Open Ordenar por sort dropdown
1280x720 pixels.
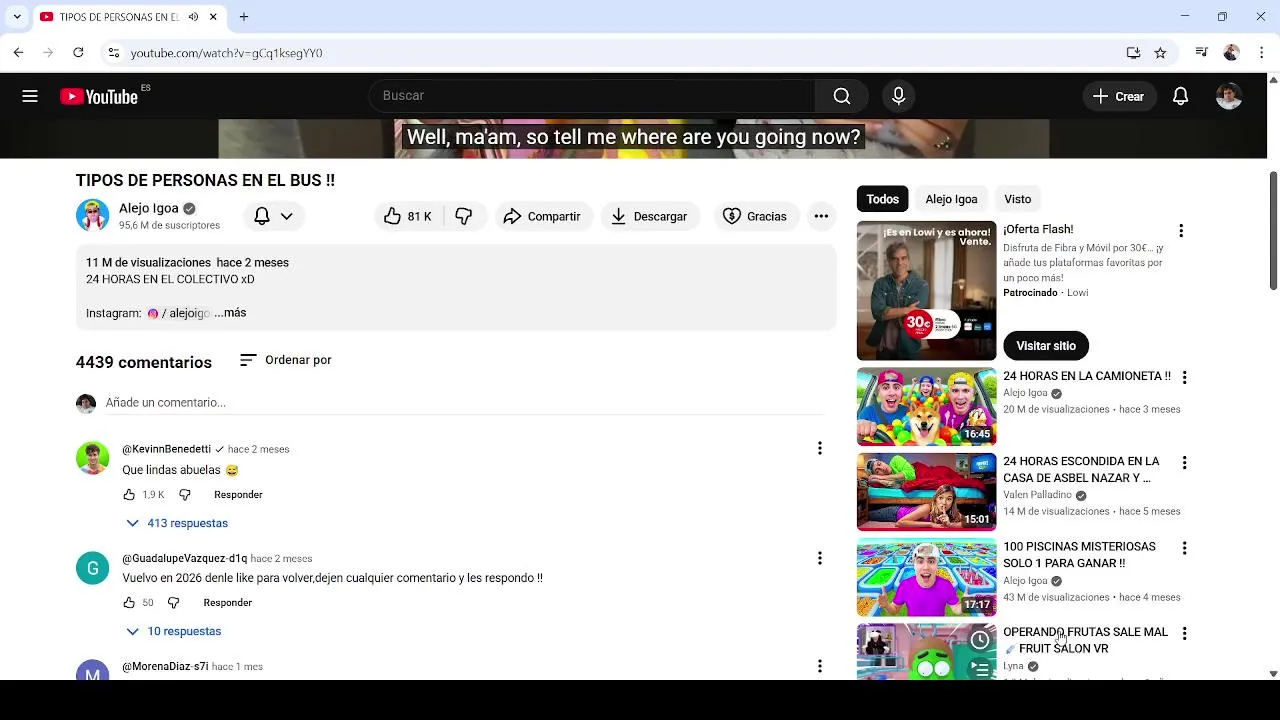click(x=286, y=360)
